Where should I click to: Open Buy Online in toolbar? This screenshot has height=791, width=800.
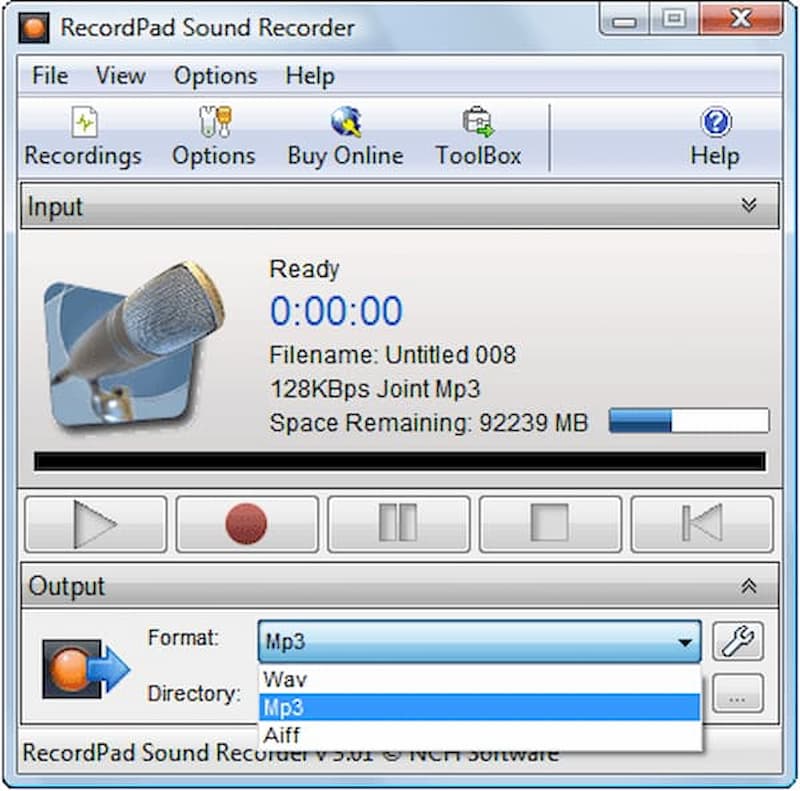[345, 139]
